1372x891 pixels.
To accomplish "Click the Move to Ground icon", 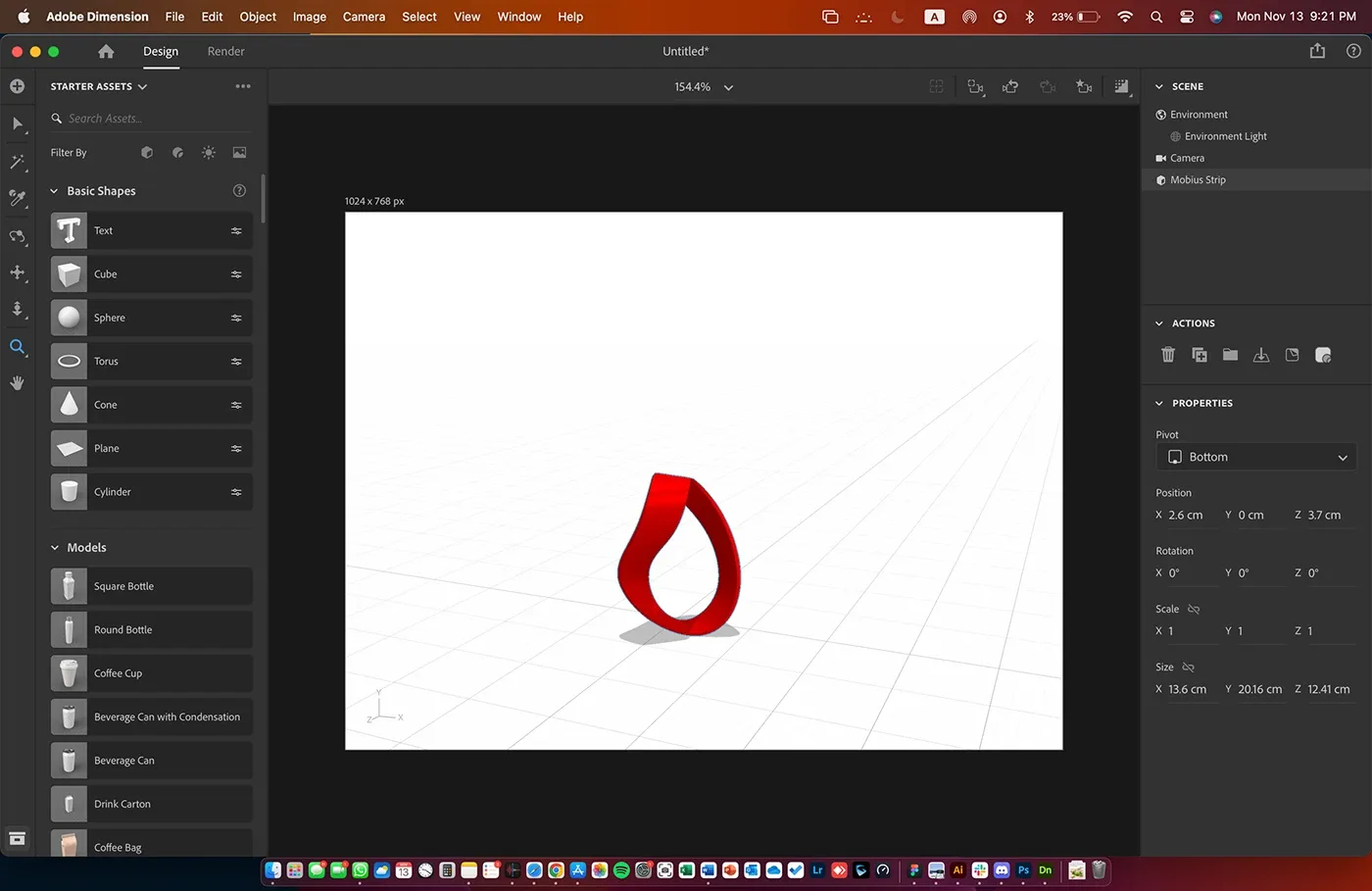I will (x=1261, y=355).
